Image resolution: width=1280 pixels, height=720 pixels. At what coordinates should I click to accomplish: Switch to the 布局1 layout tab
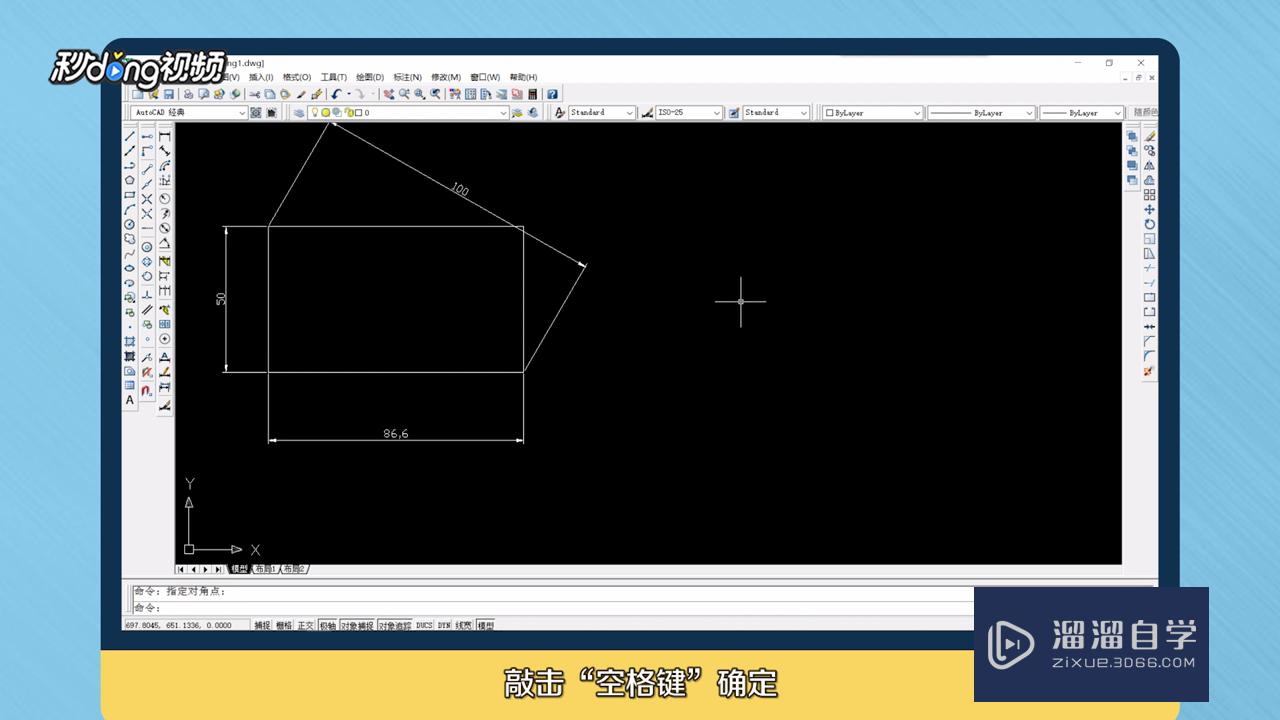(265, 569)
